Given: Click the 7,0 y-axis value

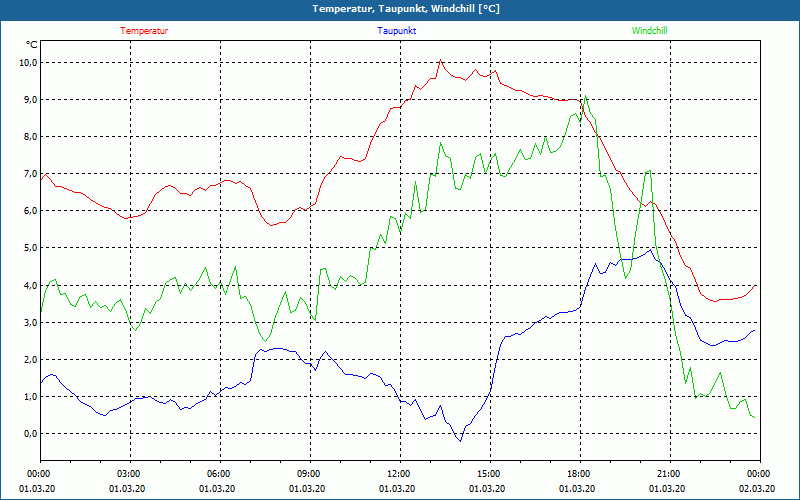Looking at the screenshot, I should (31, 173).
